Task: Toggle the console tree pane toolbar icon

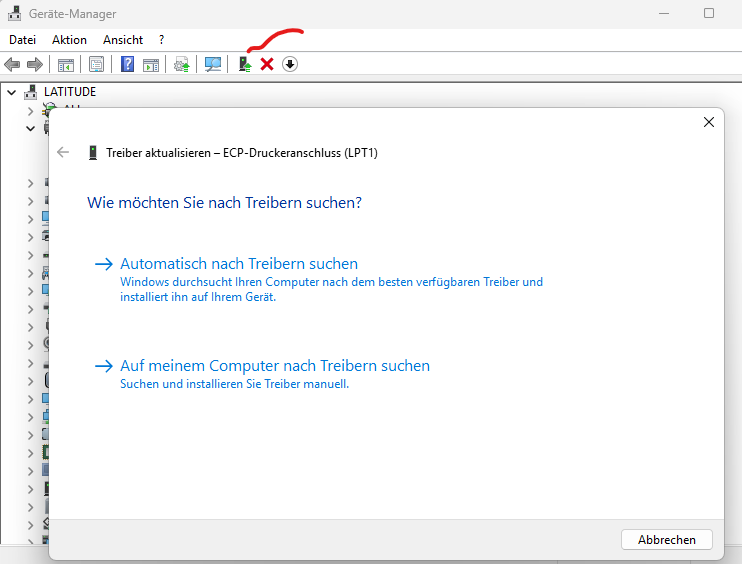Action: pos(66,64)
